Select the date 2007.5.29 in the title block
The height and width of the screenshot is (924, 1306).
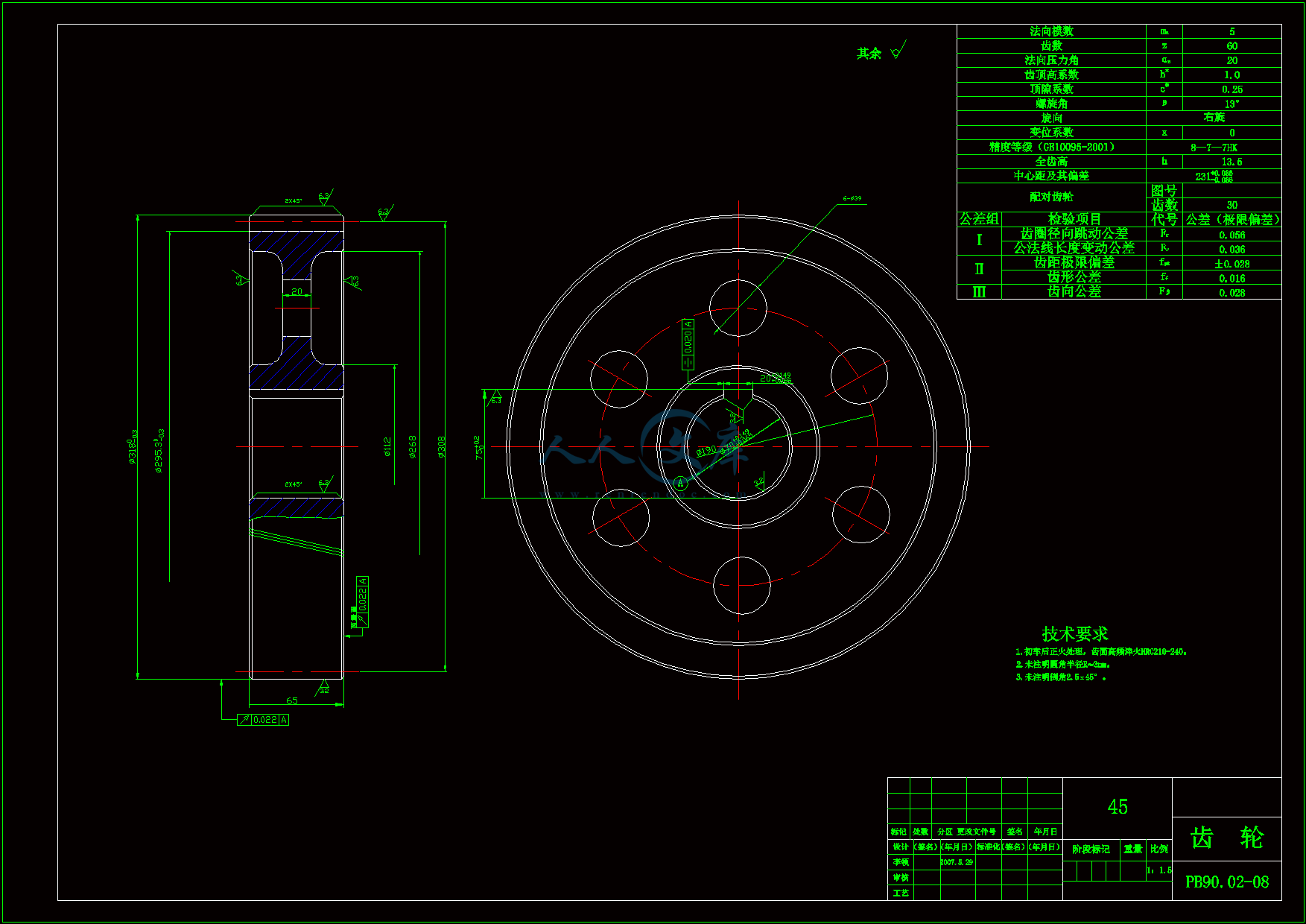957,862
